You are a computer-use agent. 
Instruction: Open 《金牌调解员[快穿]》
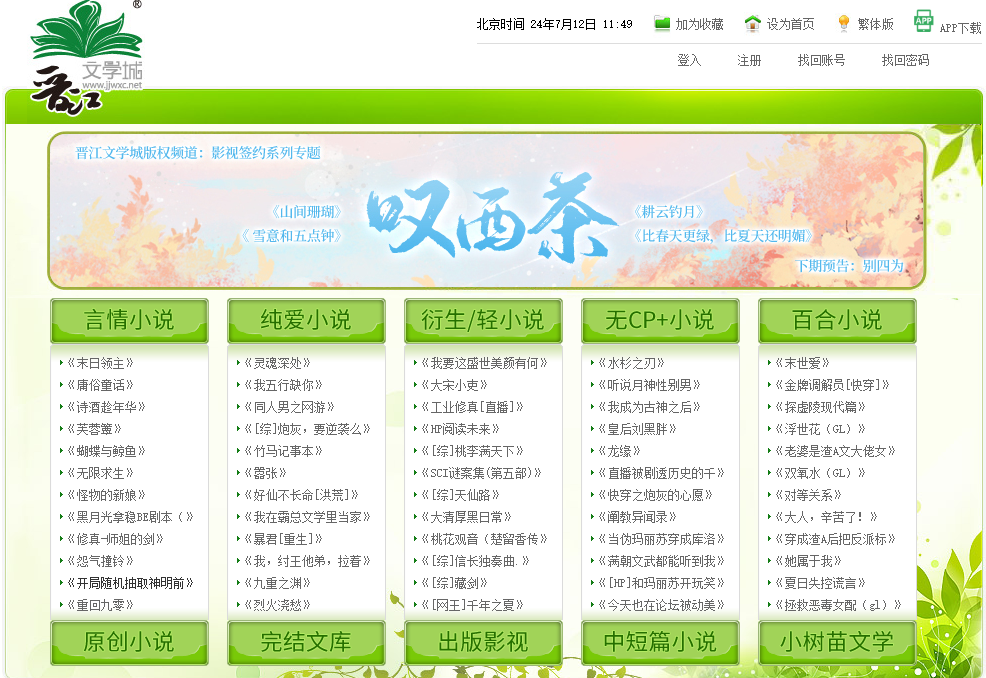point(833,385)
